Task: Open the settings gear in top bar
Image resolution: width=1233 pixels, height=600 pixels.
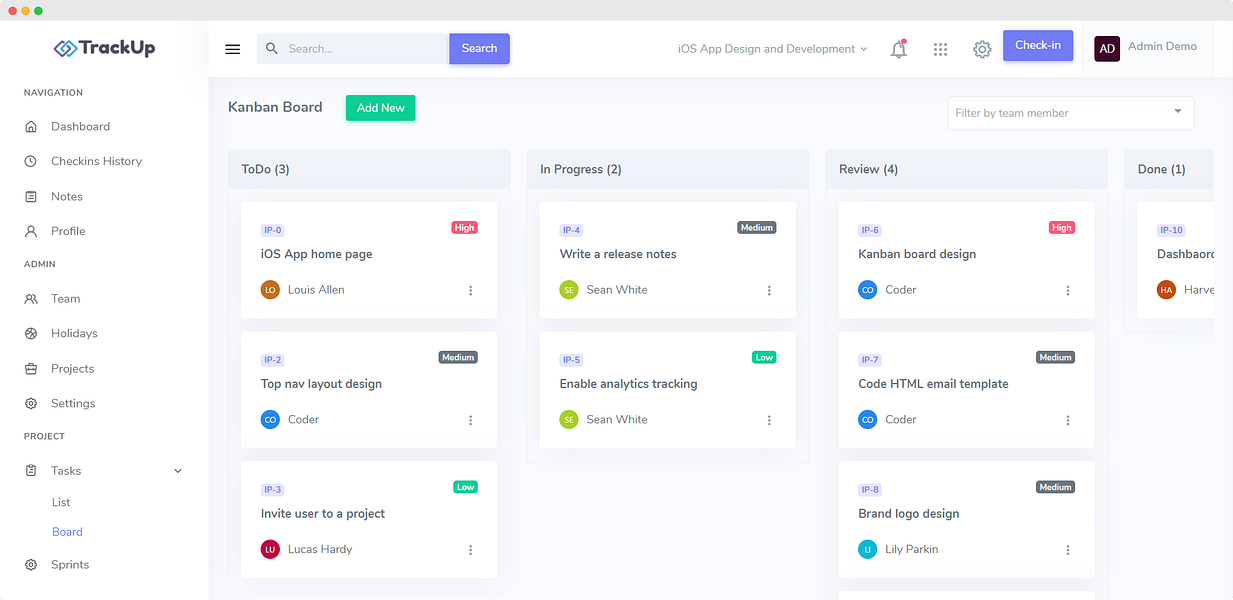Action: point(982,49)
